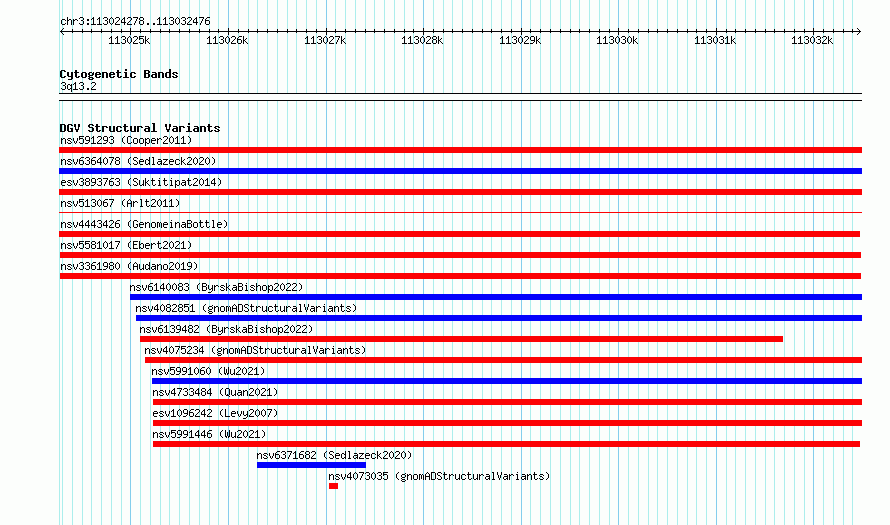Screen dimensions: 890x525
Task: Open the nsv4443426 (GenomeinaBottle) label
Action: 144,224
